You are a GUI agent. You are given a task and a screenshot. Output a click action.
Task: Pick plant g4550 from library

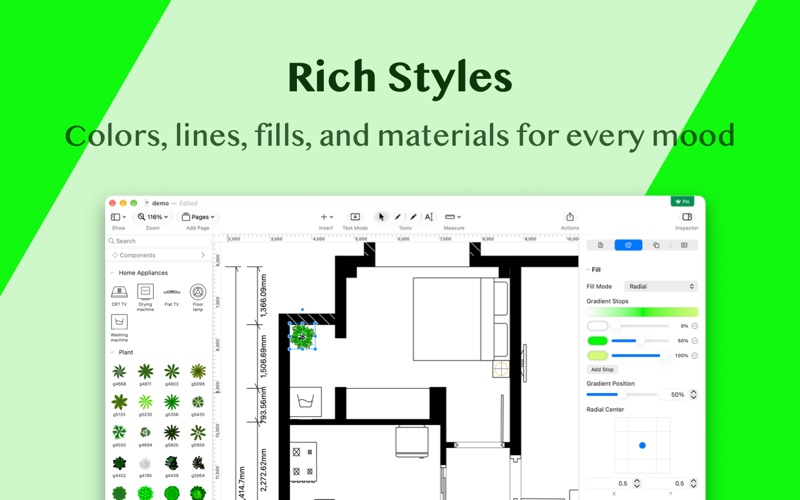(119, 436)
